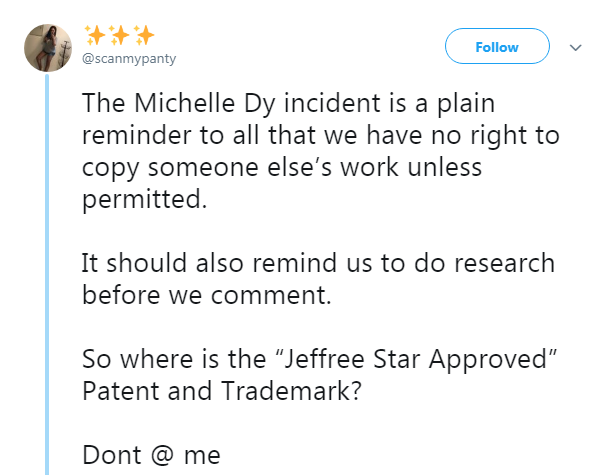Screen dimensions: 613x475
Task: Expand the chevron menu beside Follow
Action: coord(575,48)
